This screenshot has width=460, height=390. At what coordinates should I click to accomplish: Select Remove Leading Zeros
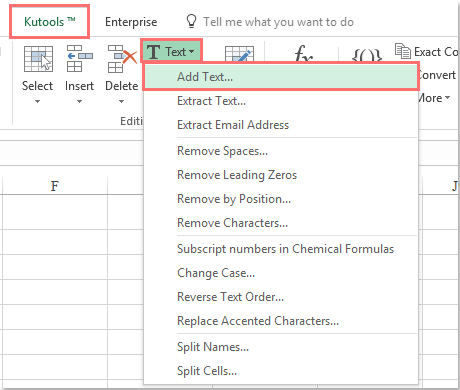(281, 175)
